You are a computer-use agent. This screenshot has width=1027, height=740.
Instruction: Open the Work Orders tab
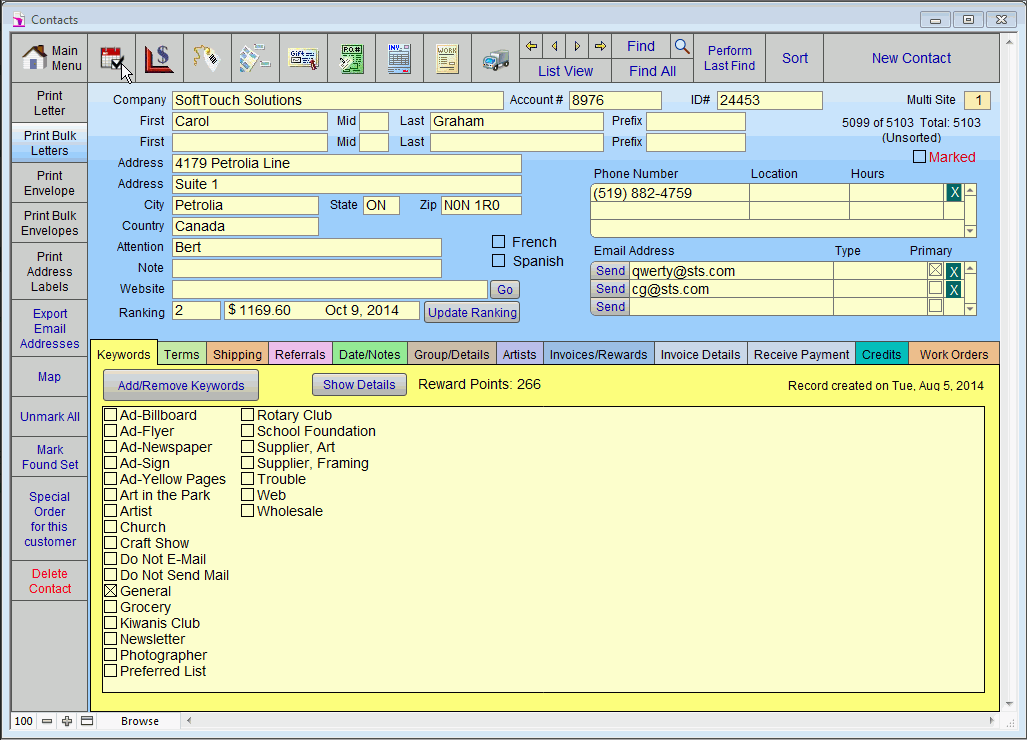tap(953, 354)
